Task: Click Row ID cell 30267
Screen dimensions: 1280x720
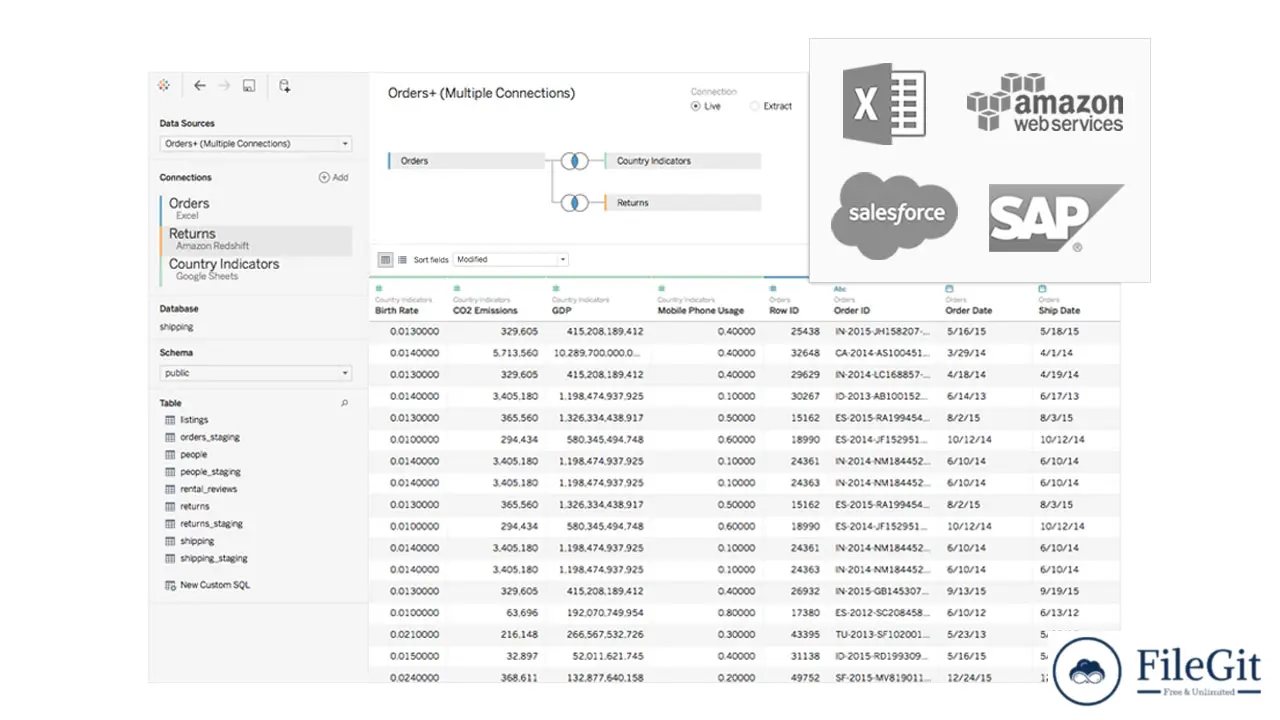Action: click(804, 396)
